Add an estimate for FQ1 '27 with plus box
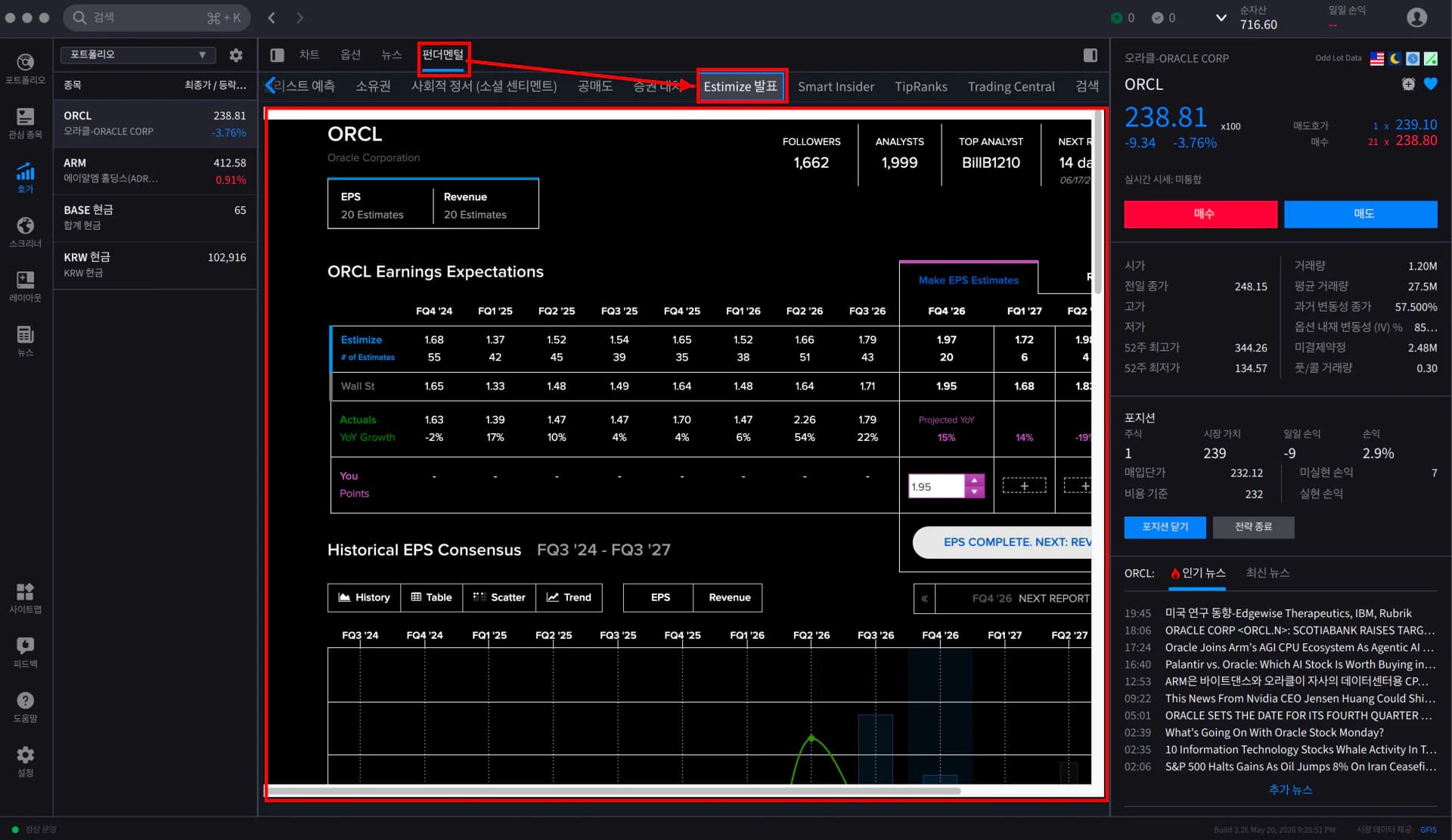Screen dimensions: 1452x840 [1024, 485]
